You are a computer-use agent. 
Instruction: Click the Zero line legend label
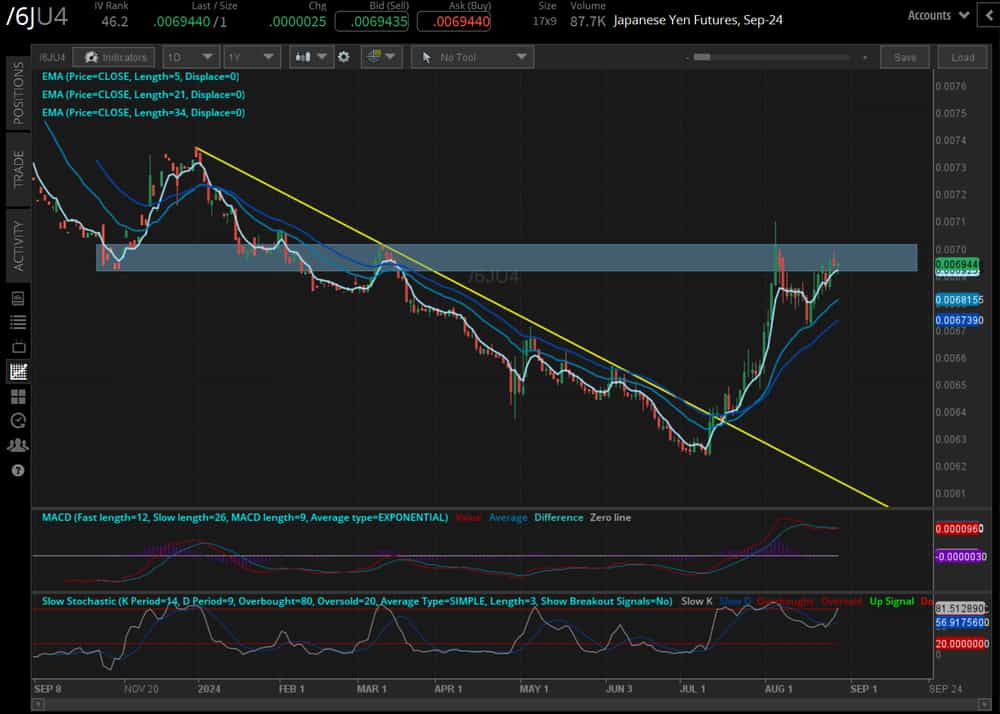(610, 517)
